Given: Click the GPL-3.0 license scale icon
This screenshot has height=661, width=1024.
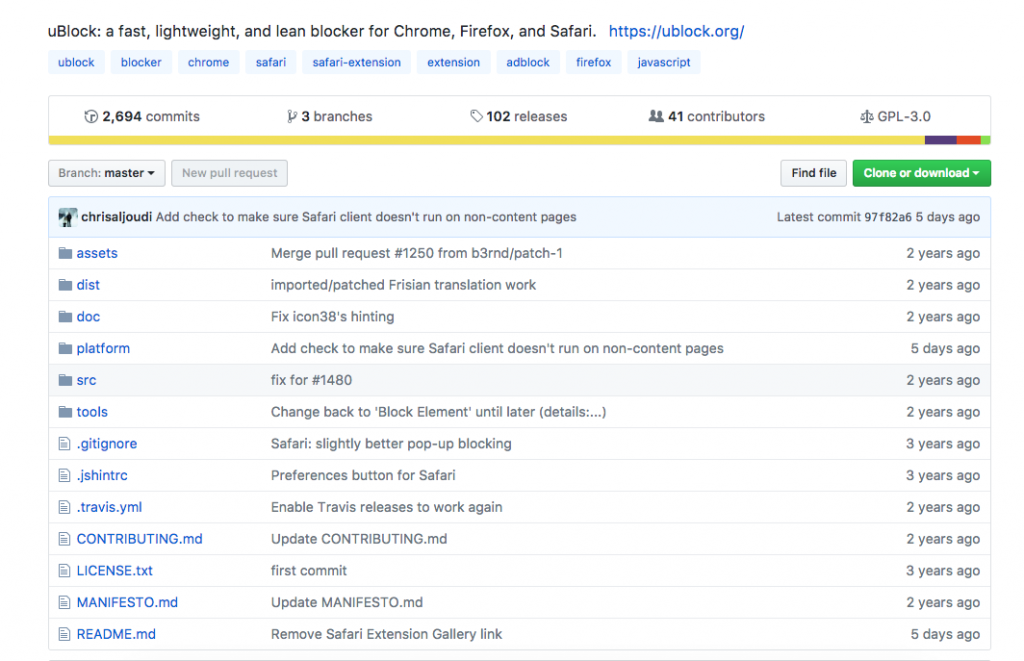Looking at the screenshot, I should (x=866, y=117).
